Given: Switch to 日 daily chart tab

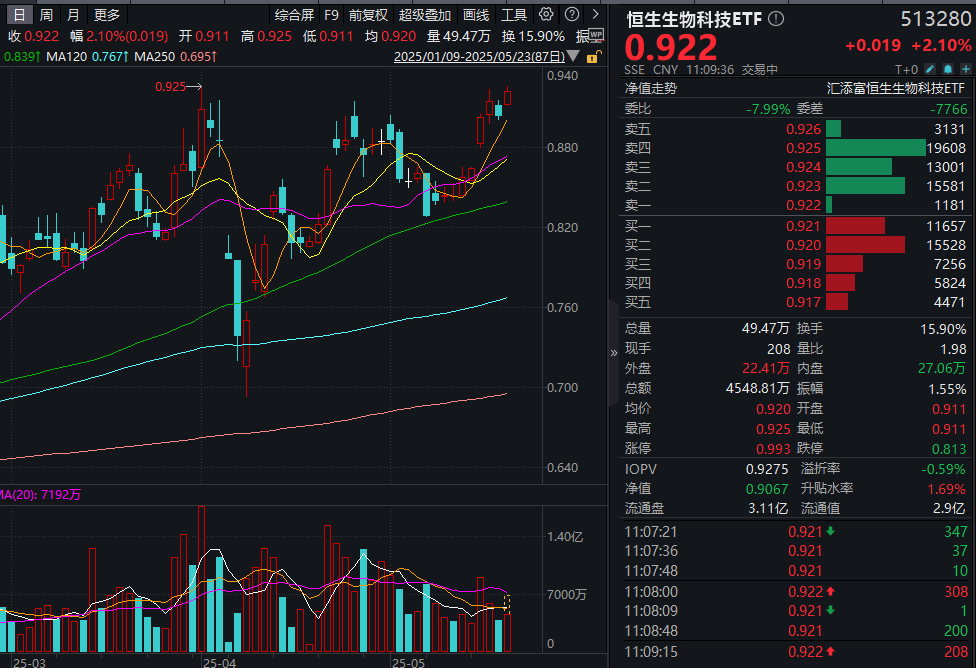Looking at the screenshot, I should click(19, 14).
